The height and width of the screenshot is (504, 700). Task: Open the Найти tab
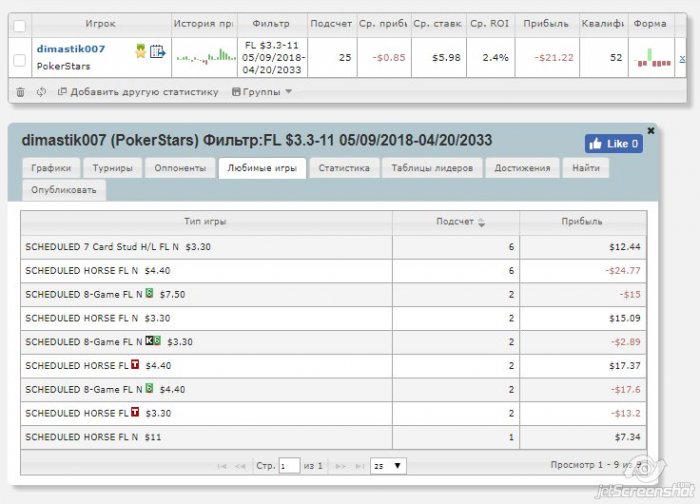pos(586,168)
